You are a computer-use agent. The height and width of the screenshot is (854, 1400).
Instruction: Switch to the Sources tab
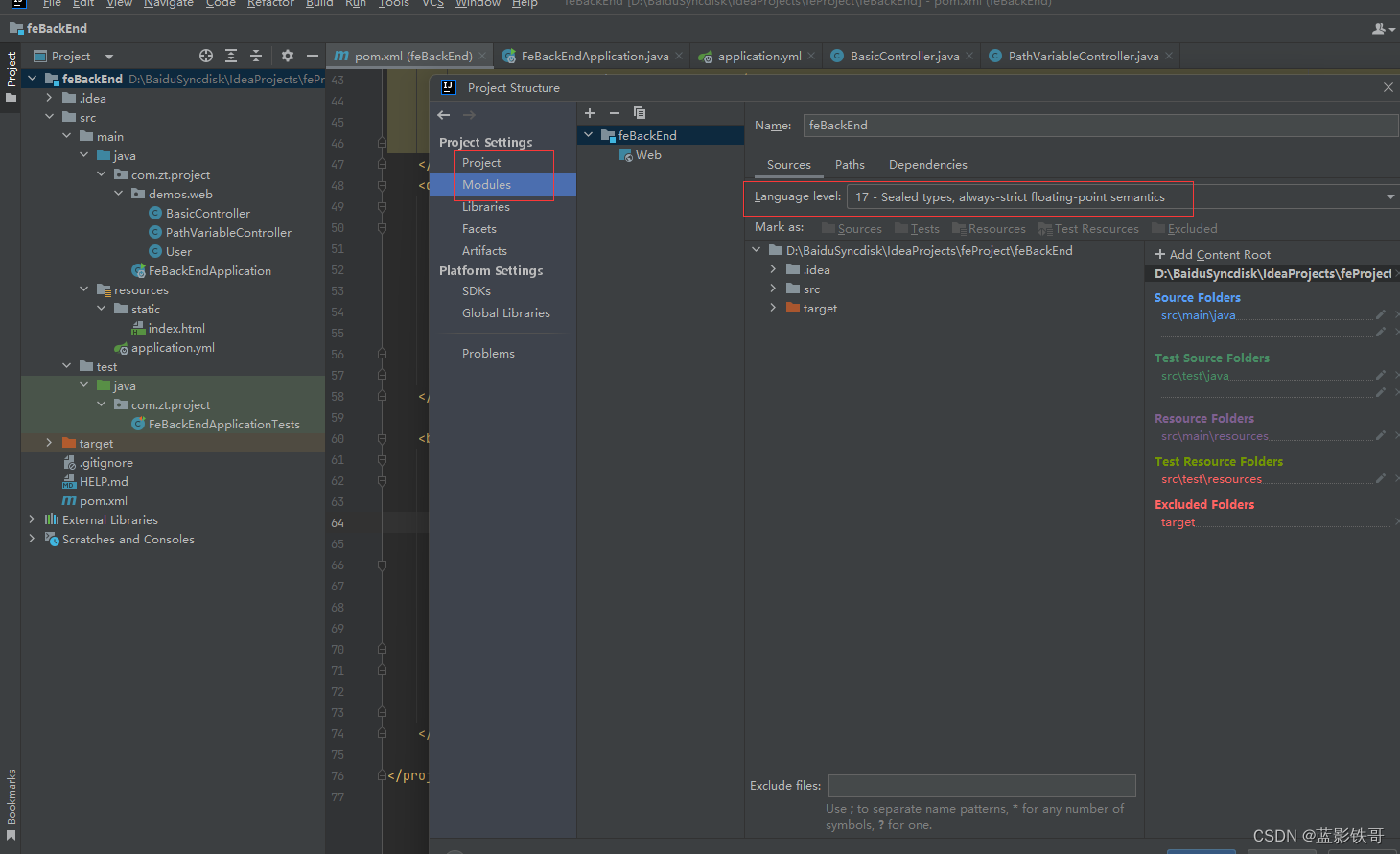pos(789,165)
